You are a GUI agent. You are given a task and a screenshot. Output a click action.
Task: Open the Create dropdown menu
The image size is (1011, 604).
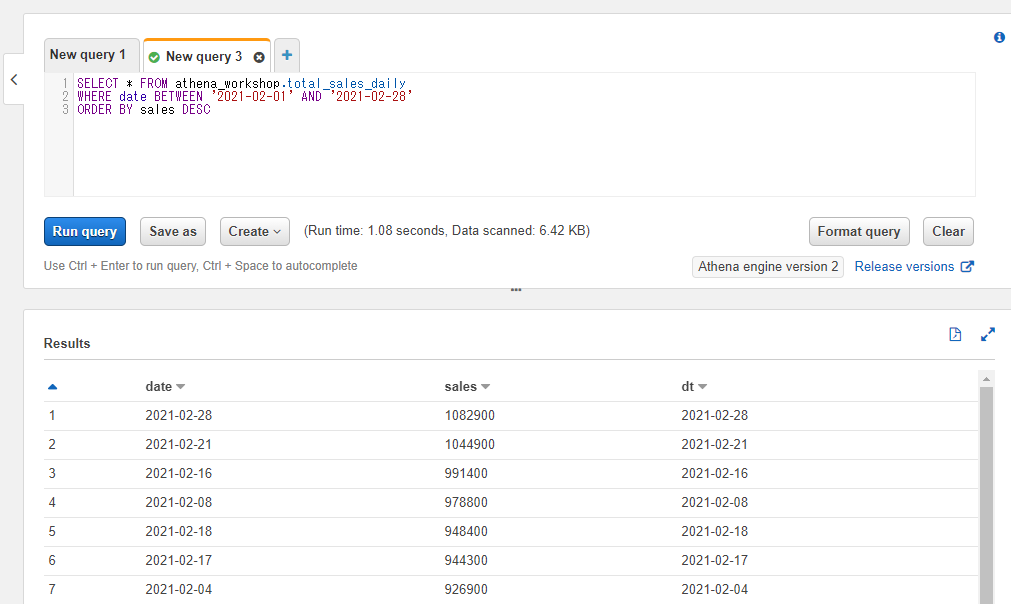[255, 231]
